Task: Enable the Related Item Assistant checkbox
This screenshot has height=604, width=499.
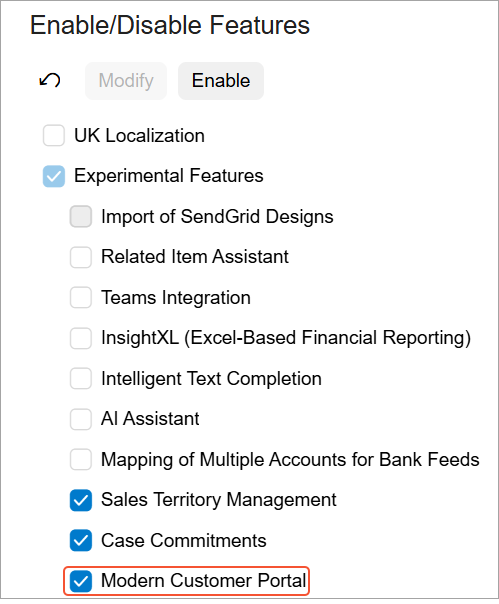Action: tap(81, 257)
